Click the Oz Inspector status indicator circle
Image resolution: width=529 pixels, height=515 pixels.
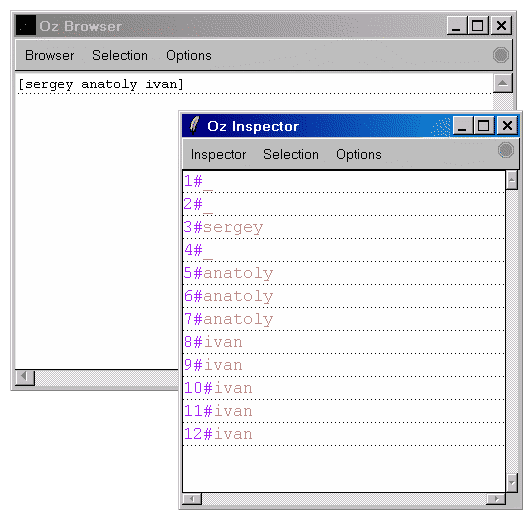point(506,150)
